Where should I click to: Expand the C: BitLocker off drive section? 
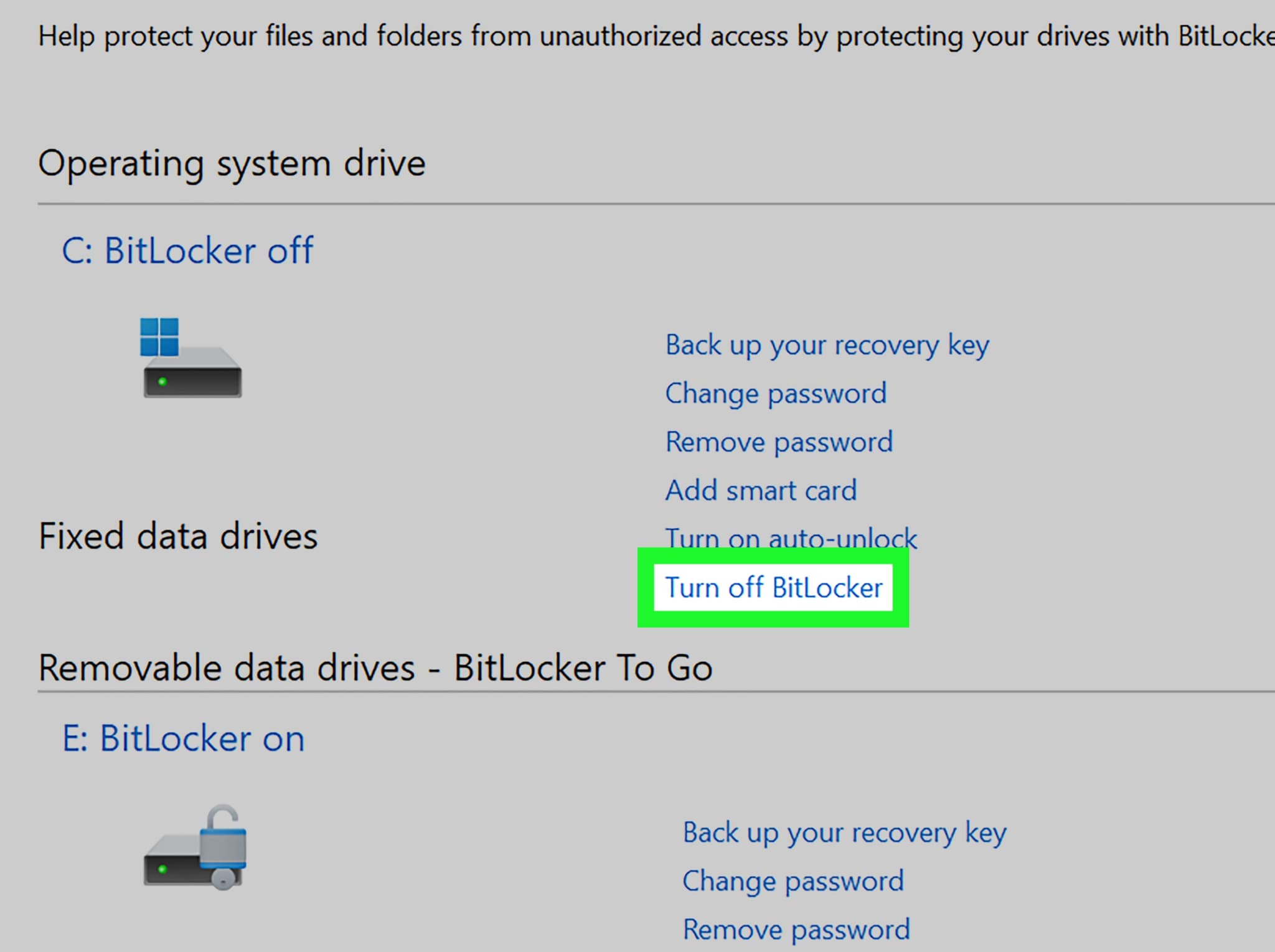(189, 250)
